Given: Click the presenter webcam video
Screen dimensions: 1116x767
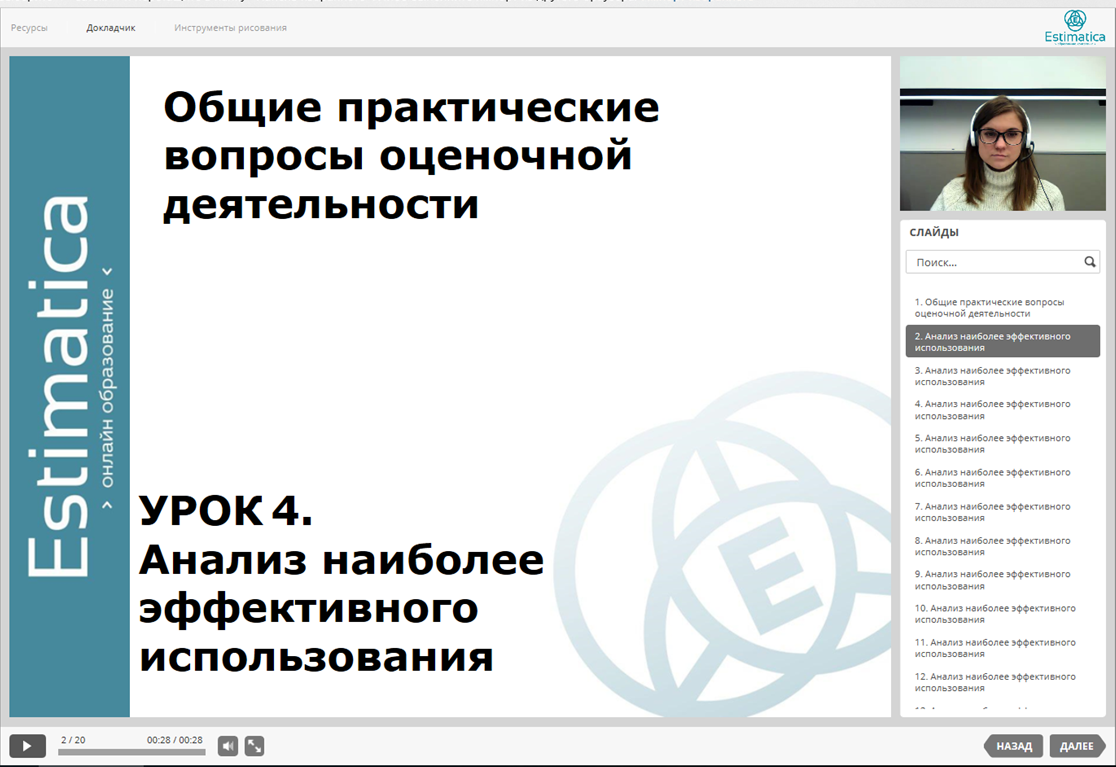Looking at the screenshot, I should 1003,134.
